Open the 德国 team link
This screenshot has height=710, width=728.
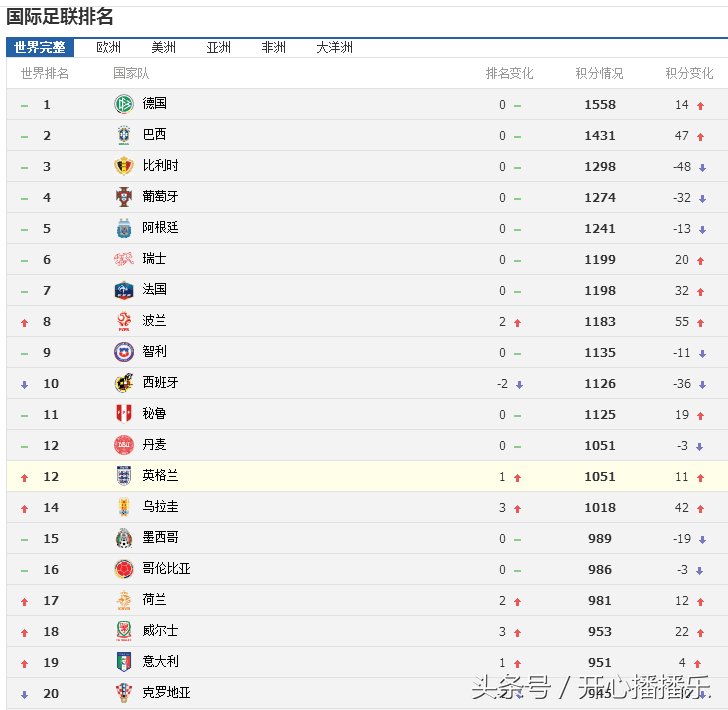[x=155, y=103]
